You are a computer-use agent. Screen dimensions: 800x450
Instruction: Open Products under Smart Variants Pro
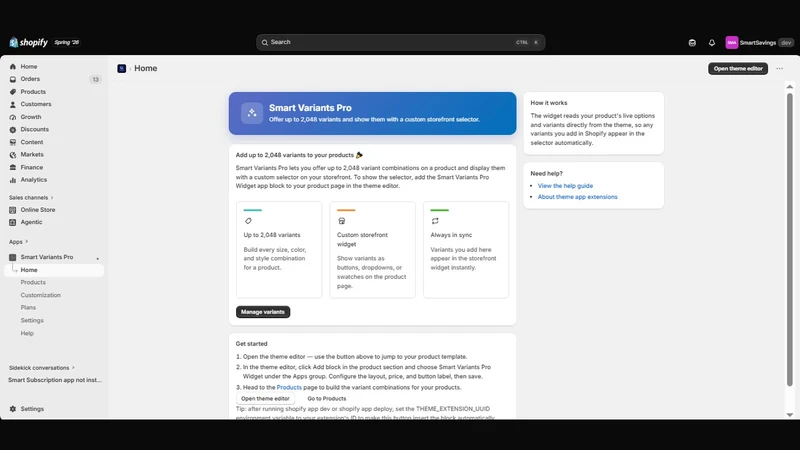33,282
